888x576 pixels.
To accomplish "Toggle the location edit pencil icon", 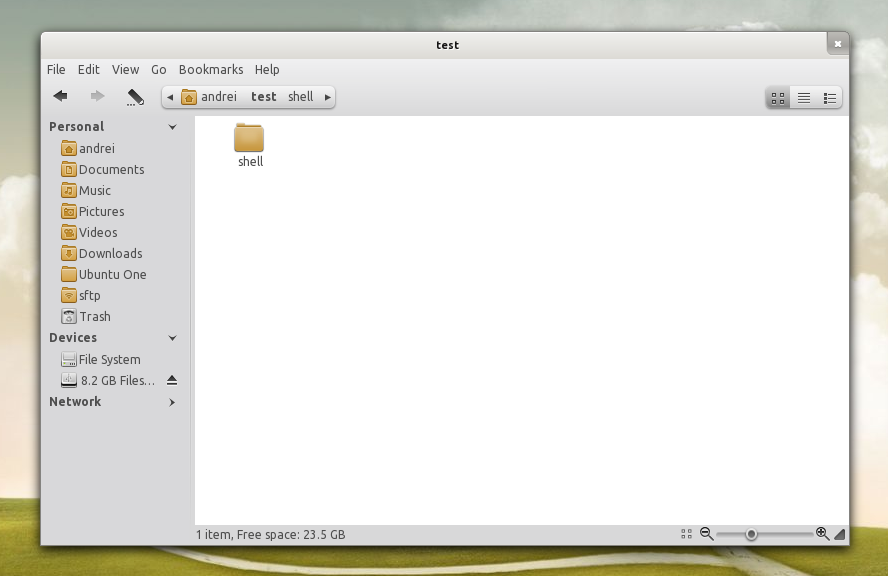I will (x=135, y=97).
